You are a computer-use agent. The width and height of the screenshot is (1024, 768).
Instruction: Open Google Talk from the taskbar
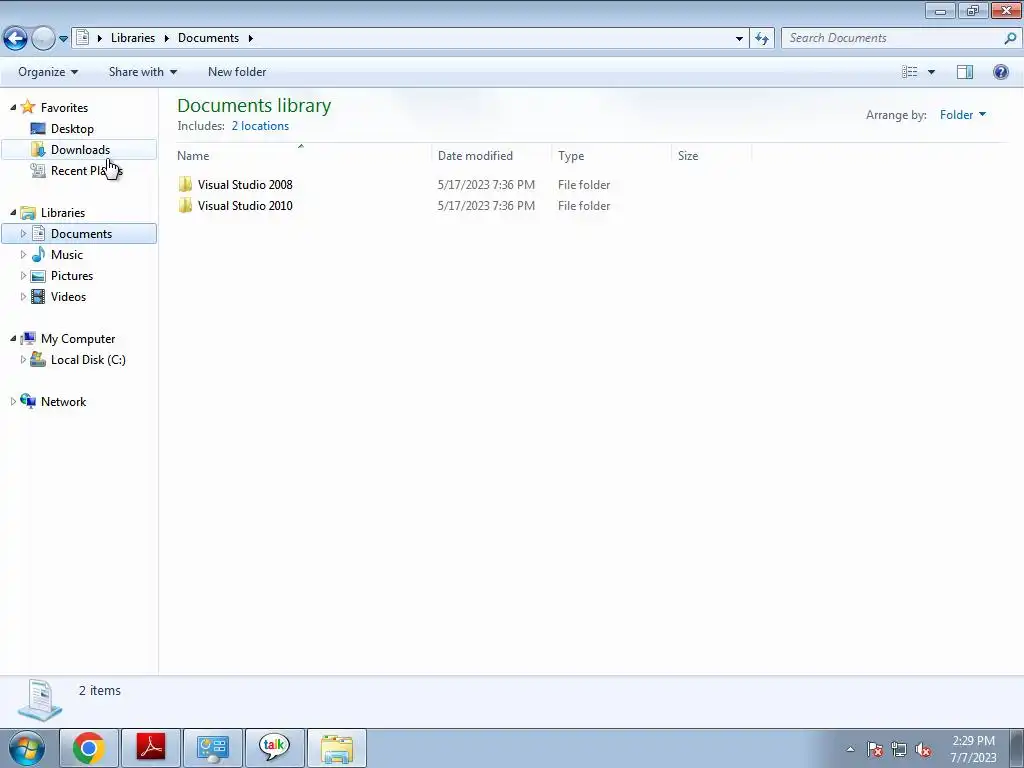274,748
